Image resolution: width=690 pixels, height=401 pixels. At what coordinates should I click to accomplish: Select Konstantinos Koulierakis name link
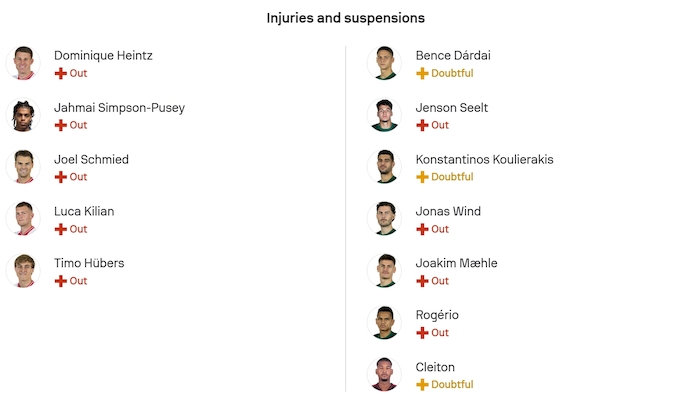click(484, 160)
